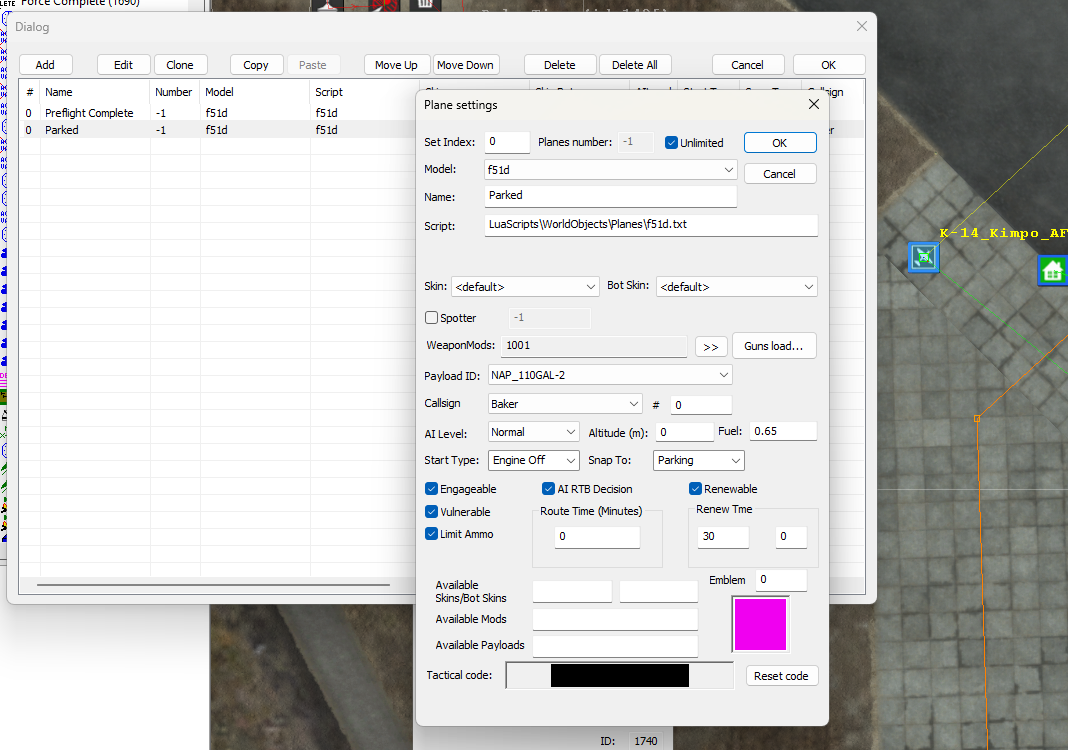Toggle the Unlimited checkbox
The height and width of the screenshot is (750, 1068).
(x=672, y=142)
